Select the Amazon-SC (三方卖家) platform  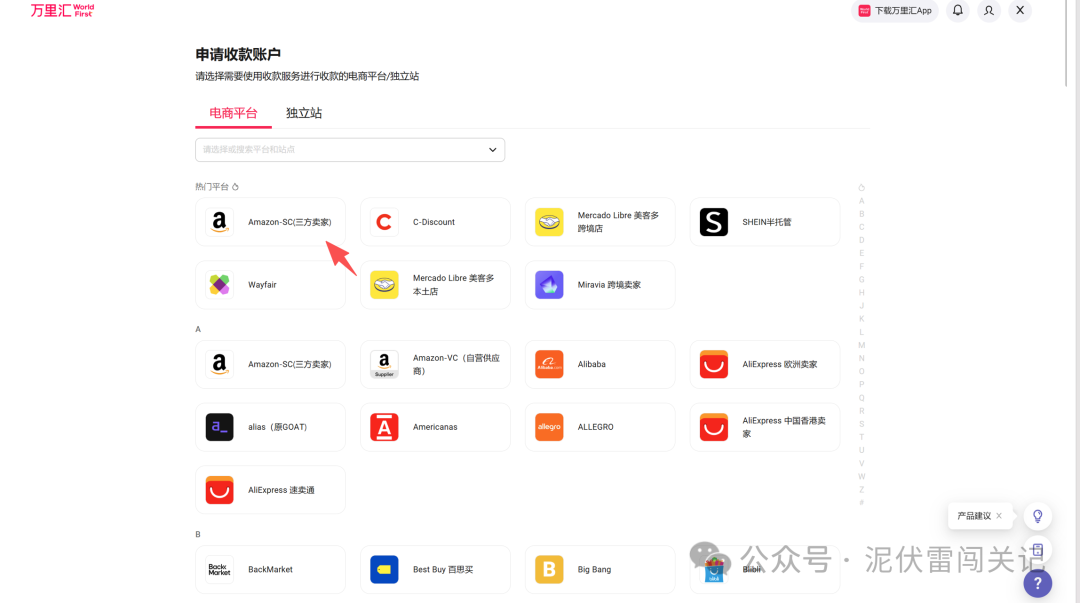(x=270, y=221)
